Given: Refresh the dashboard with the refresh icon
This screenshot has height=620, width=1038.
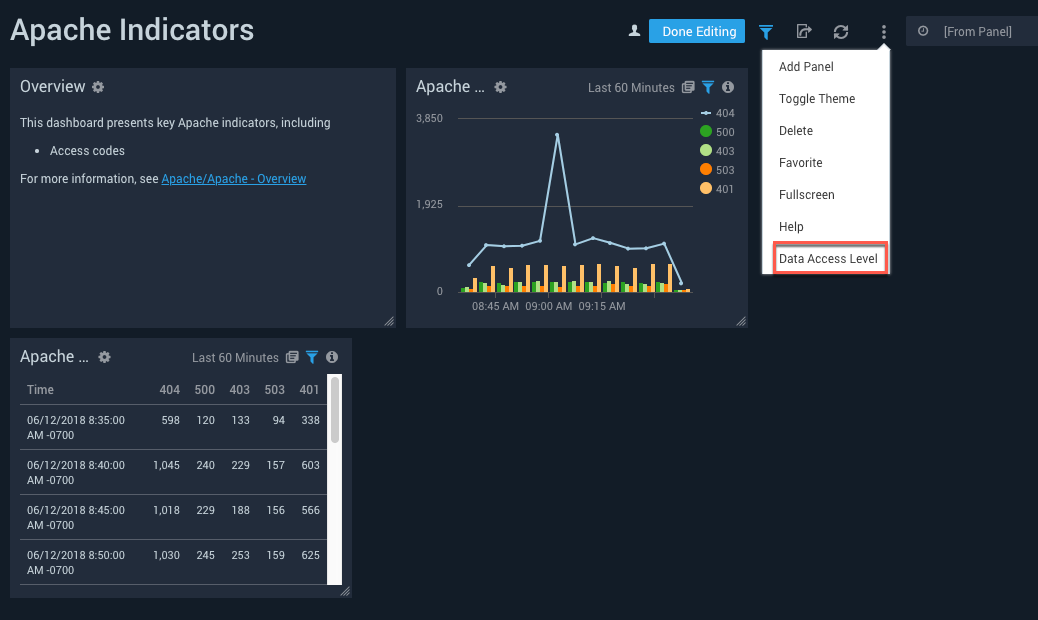Looking at the screenshot, I should click(x=841, y=32).
